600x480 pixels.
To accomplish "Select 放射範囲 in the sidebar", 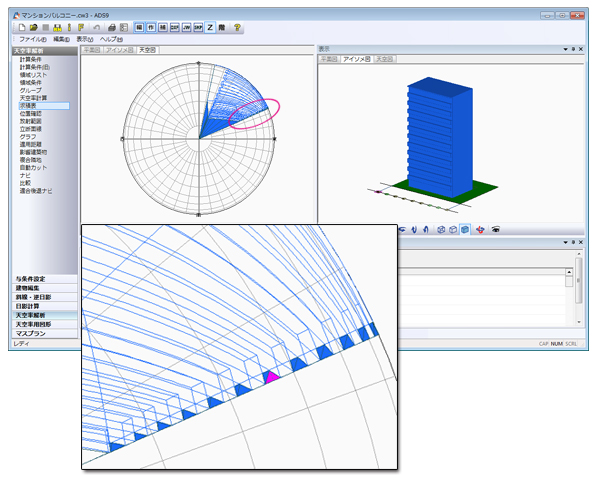I will pyautogui.click(x=31, y=121).
